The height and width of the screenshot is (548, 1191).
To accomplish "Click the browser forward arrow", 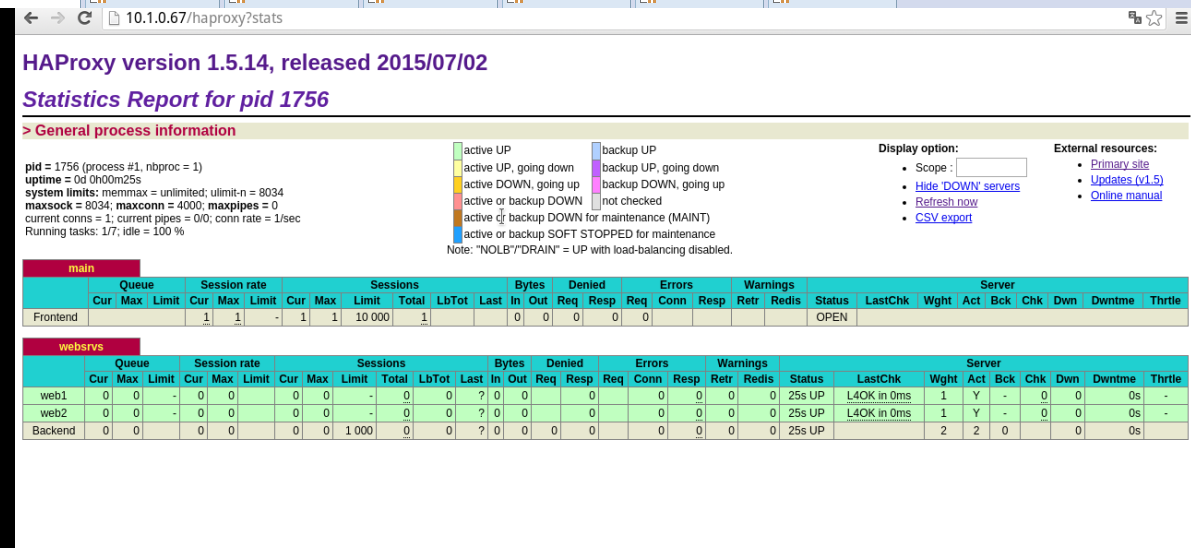I will (58, 18).
